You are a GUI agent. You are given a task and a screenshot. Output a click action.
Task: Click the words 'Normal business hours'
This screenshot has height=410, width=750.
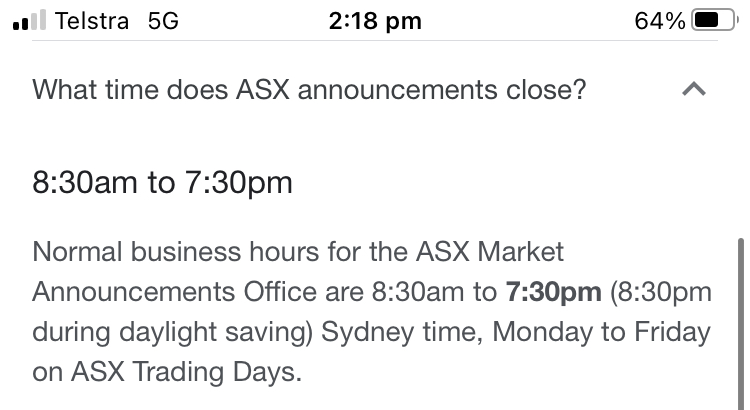pos(176,252)
